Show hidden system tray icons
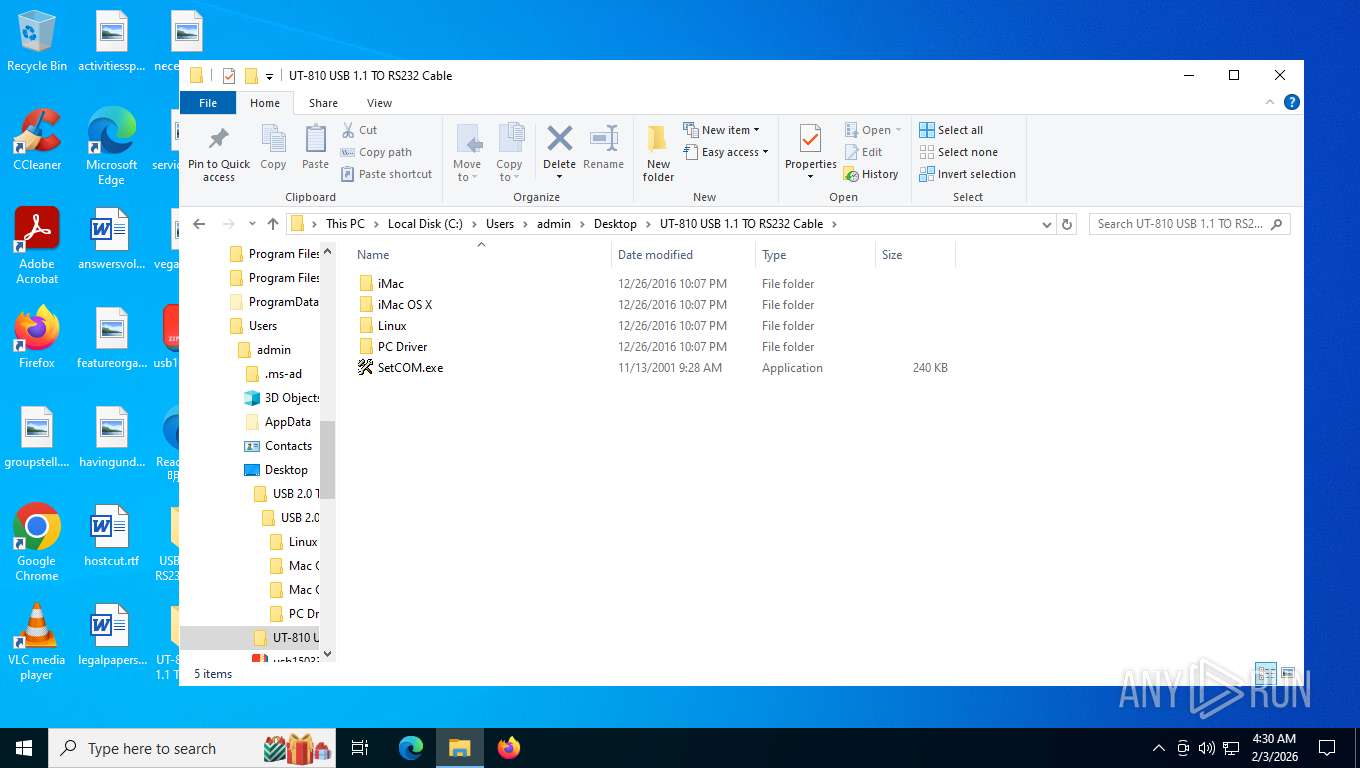This screenshot has height=768, width=1360. click(1159, 747)
